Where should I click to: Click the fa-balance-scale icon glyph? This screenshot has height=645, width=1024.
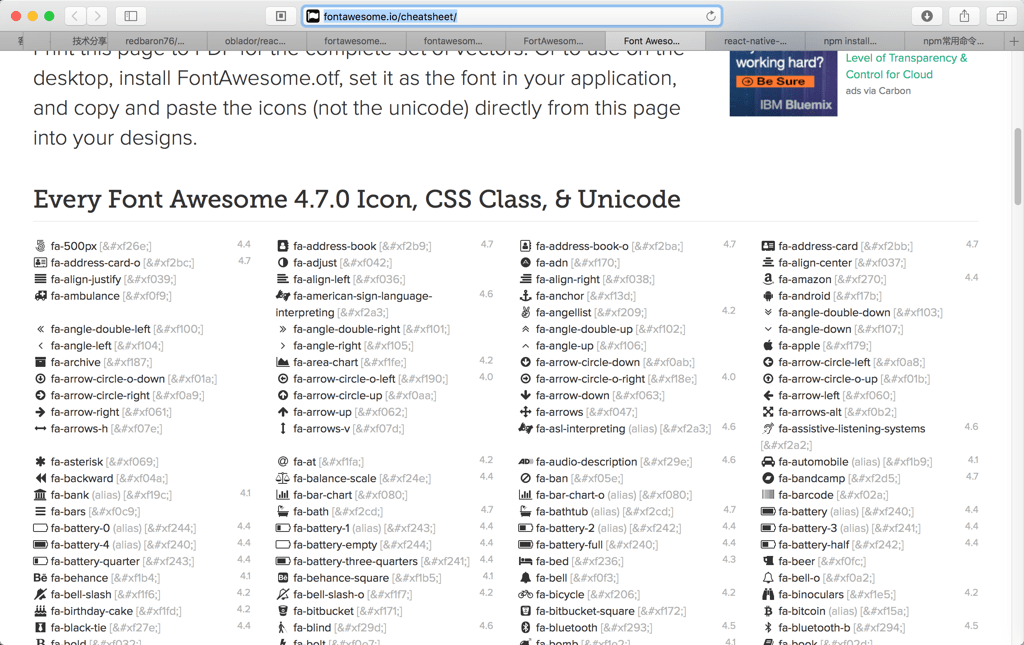283,479
